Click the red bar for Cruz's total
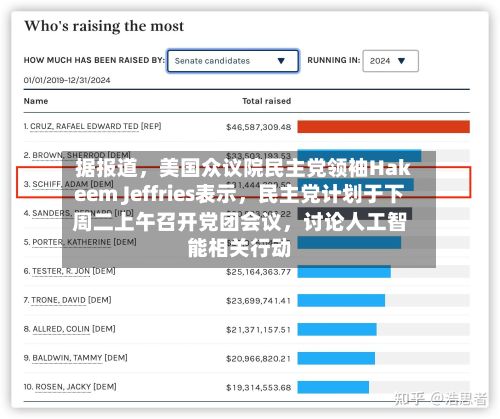 tap(383, 127)
